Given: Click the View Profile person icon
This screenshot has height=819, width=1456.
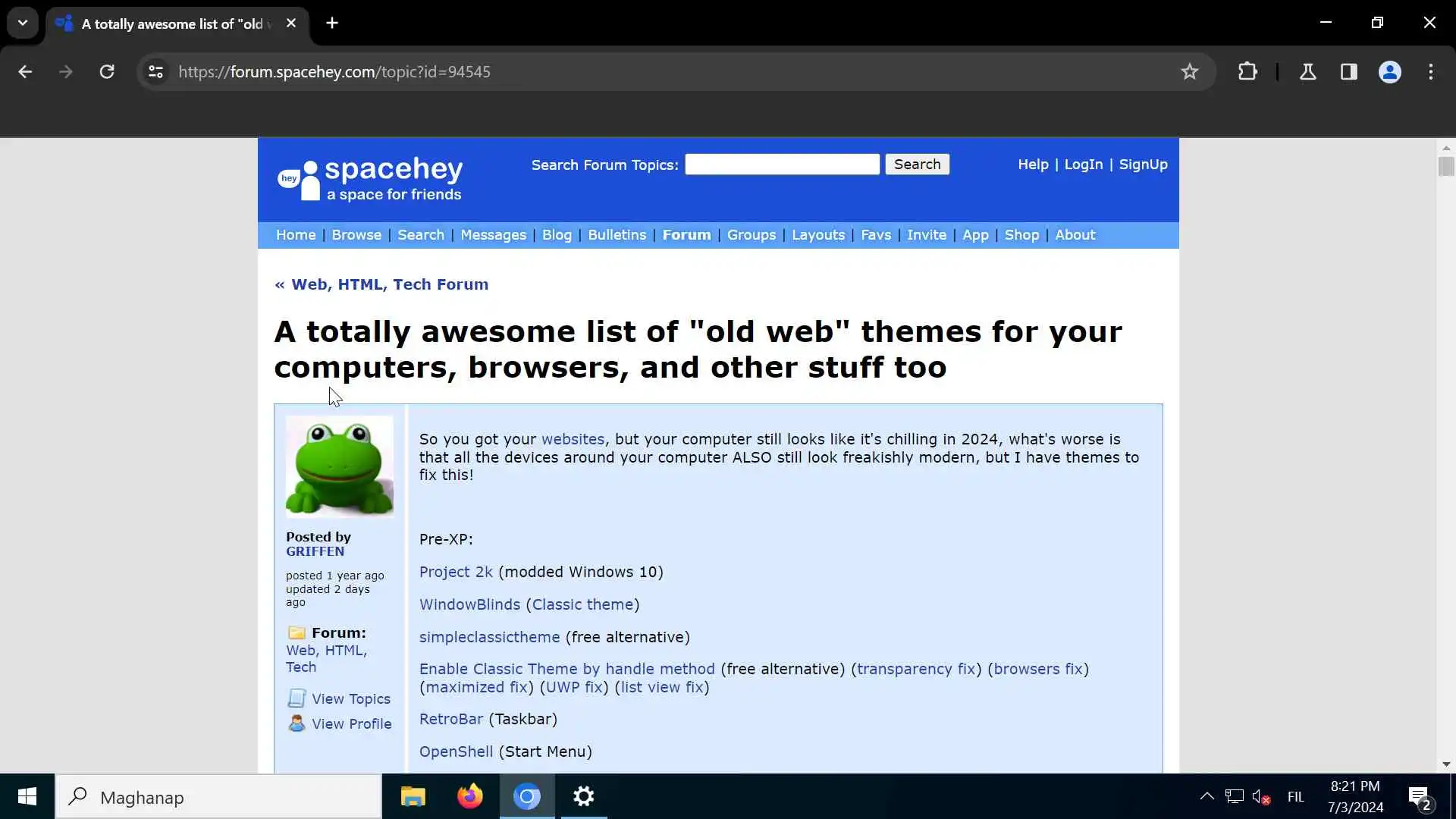Looking at the screenshot, I should pyautogui.click(x=297, y=723).
